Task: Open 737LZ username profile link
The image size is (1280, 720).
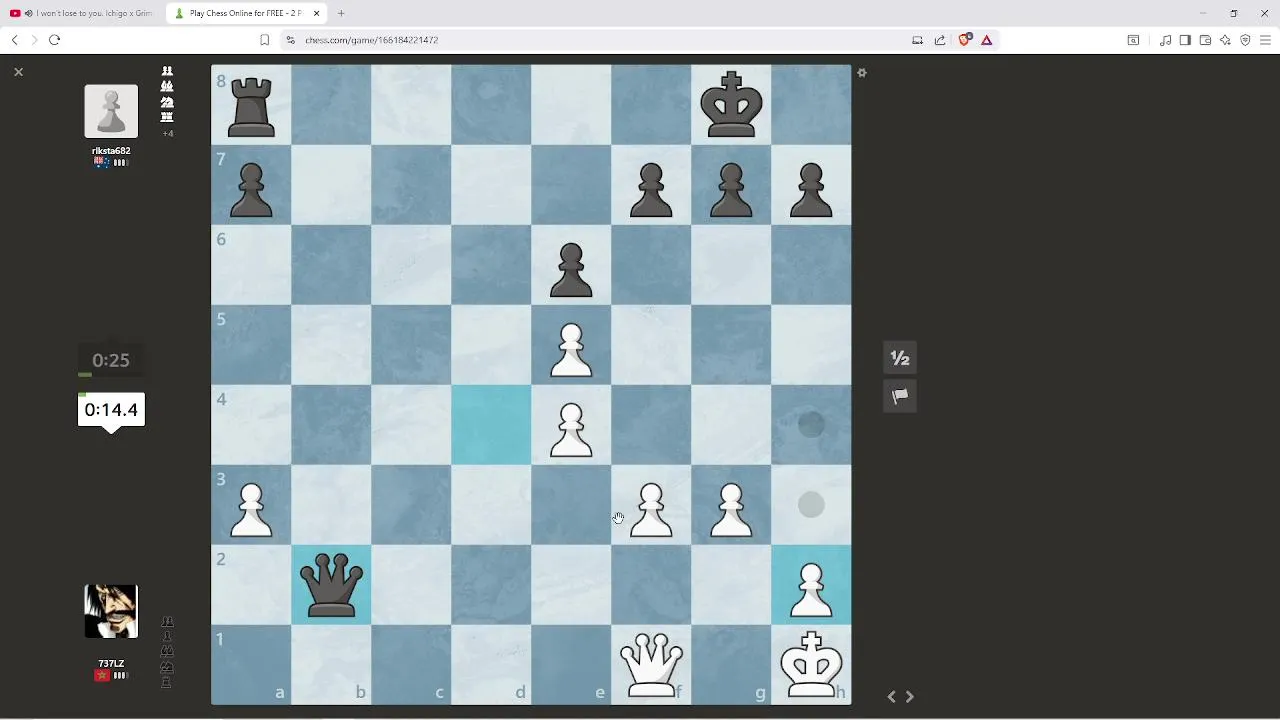Action: [111, 664]
